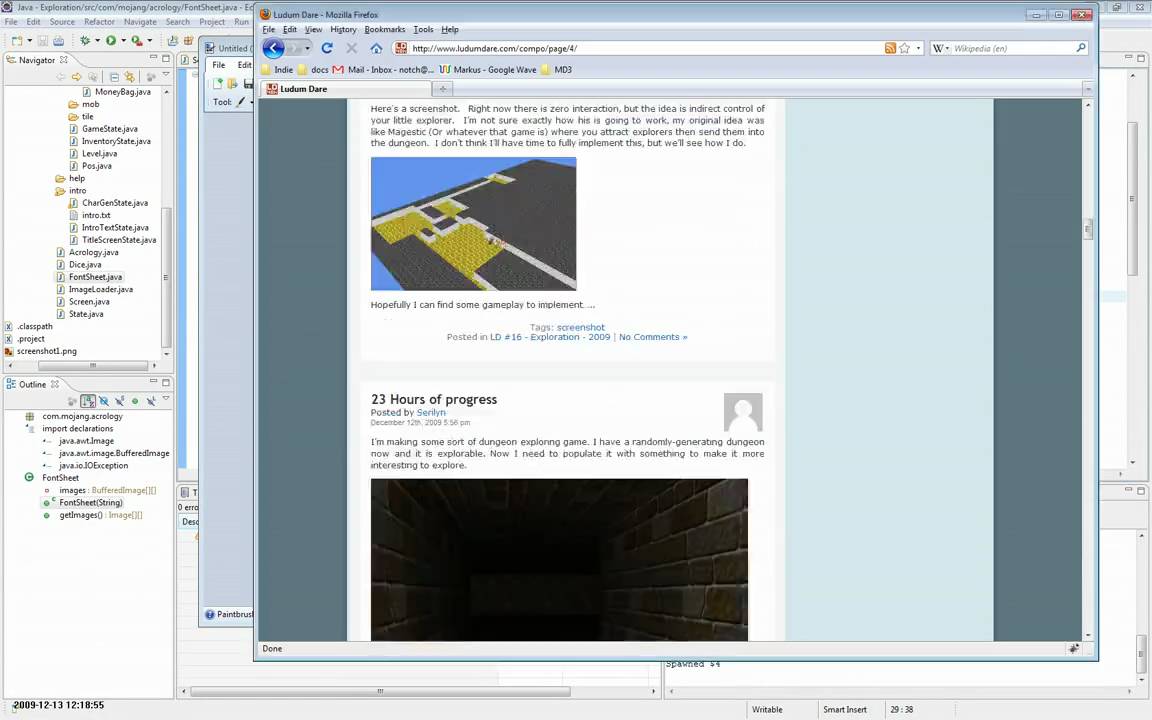Click the Navigator horizontal scrollbar
1152x720 pixels.
93,365
